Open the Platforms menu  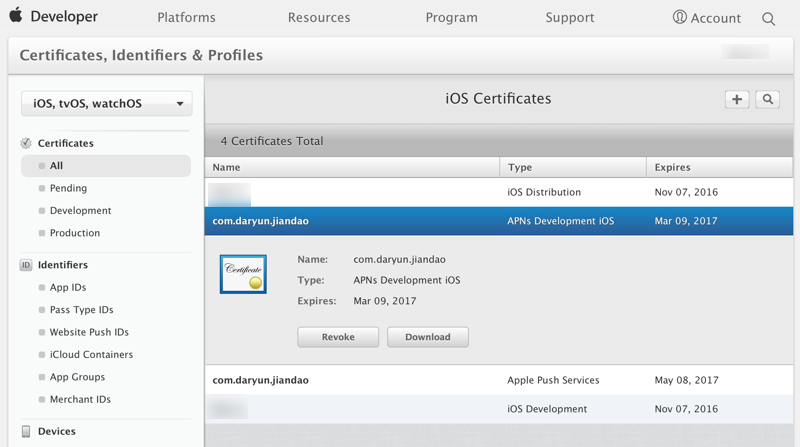[186, 18]
